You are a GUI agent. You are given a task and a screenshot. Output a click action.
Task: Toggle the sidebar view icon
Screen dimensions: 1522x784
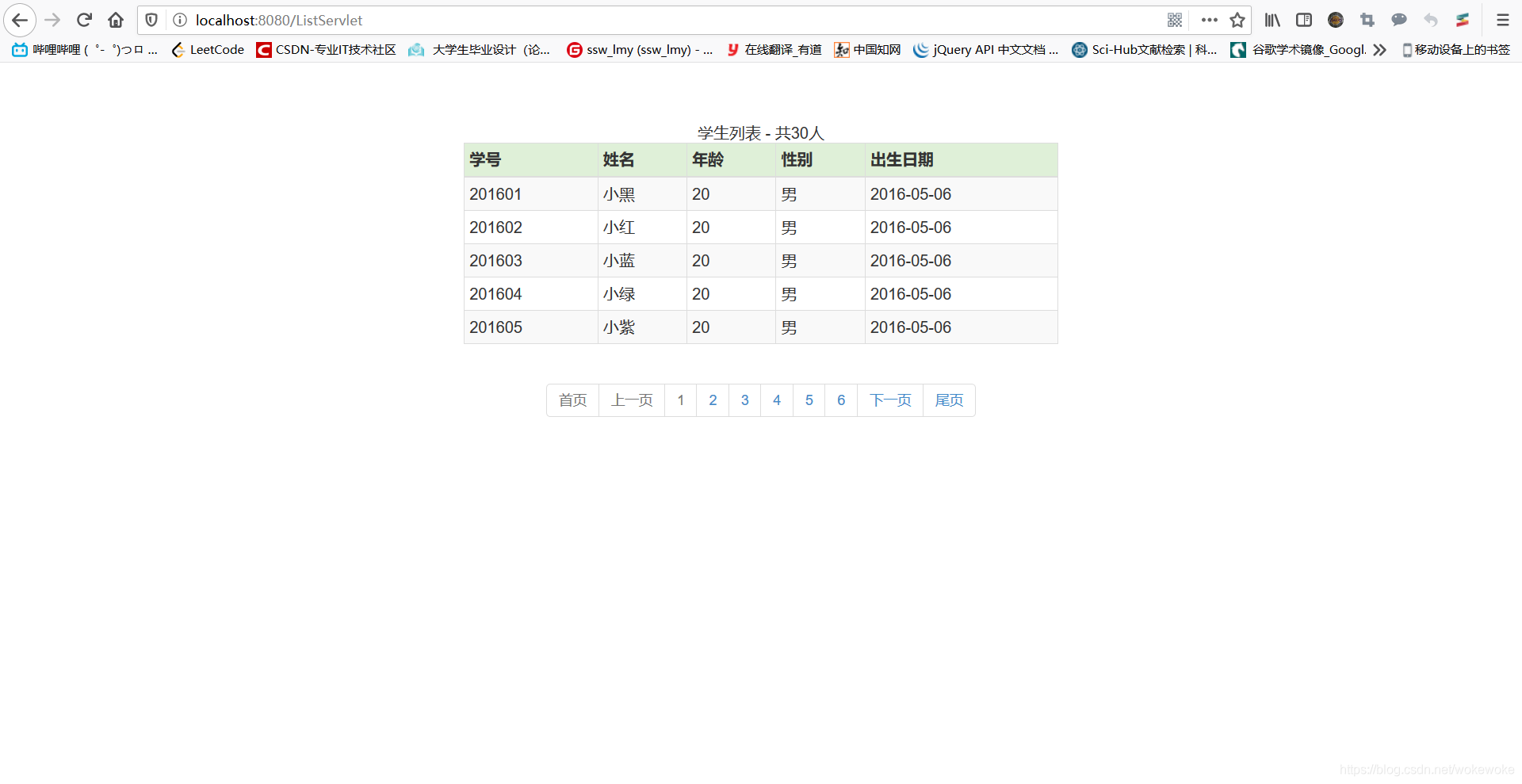(1304, 20)
